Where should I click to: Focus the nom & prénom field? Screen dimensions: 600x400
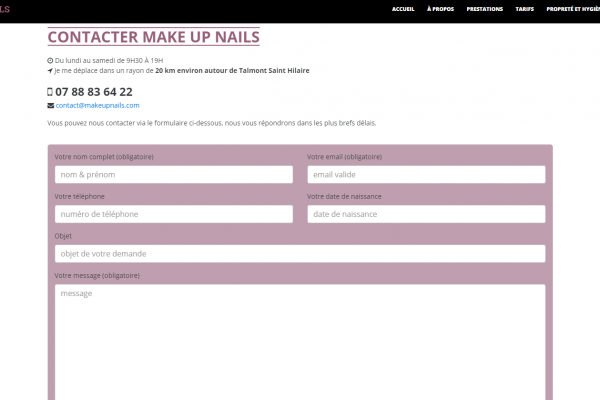[x=174, y=175]
